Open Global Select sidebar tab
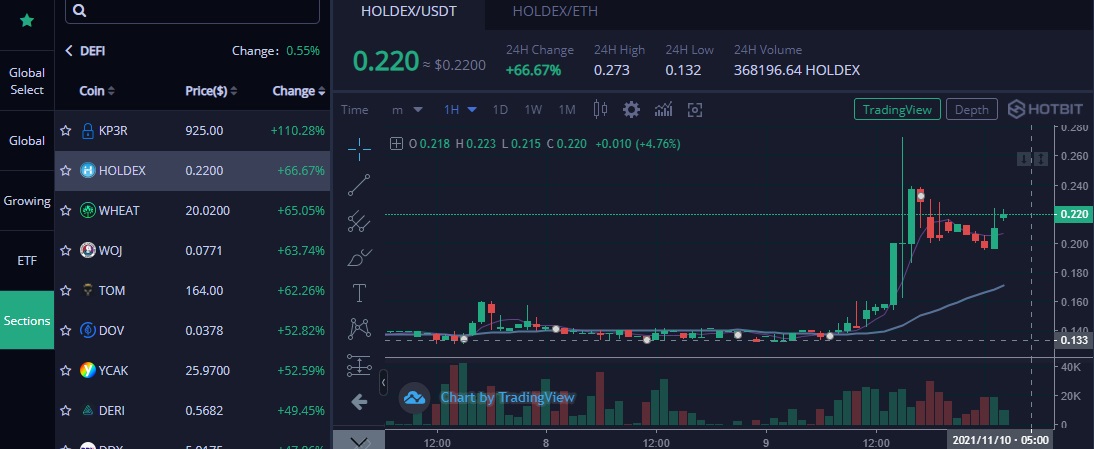The image size is (1094, 449). 27,81
